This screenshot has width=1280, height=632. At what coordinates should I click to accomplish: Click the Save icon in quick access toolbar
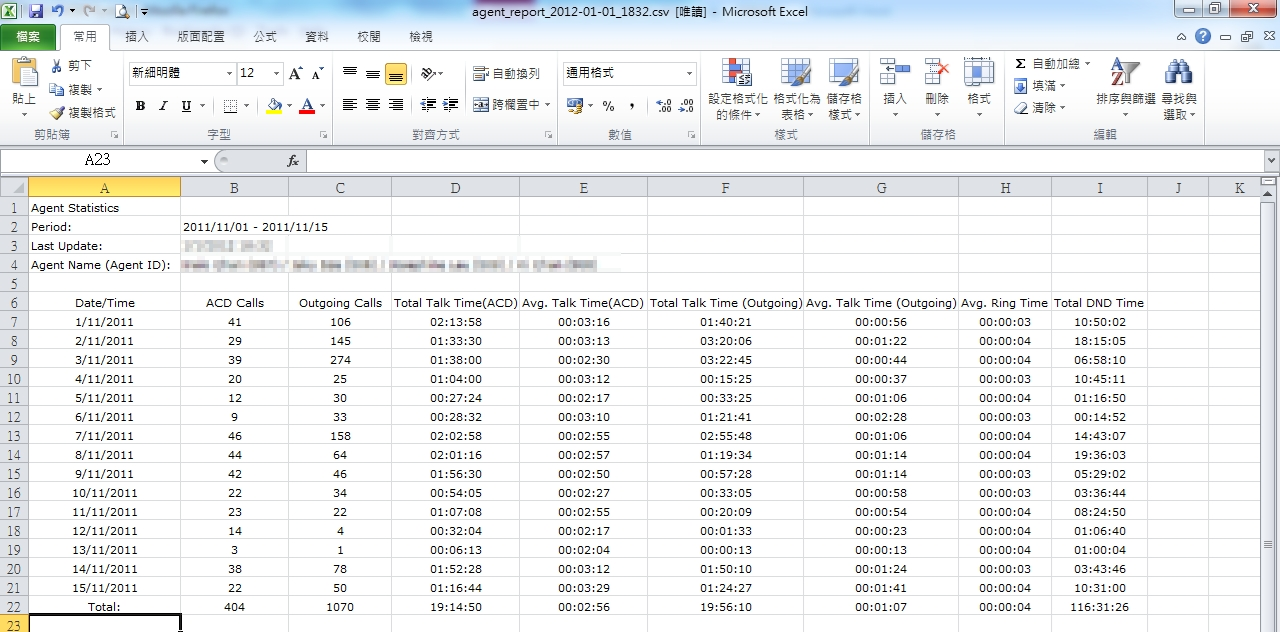(36, 12)
